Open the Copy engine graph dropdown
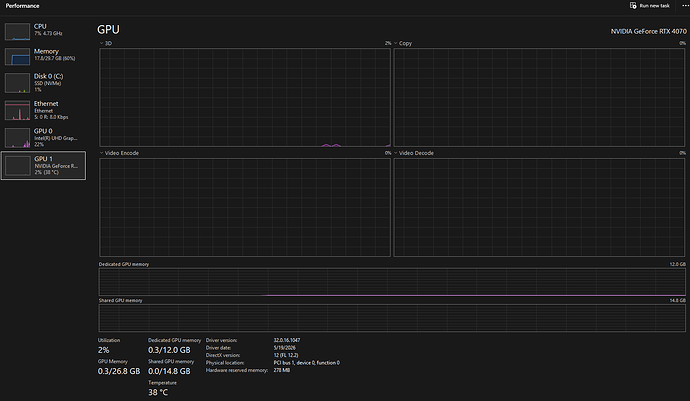Viewport: 690px width, 401px height. (x=396, y=43)
